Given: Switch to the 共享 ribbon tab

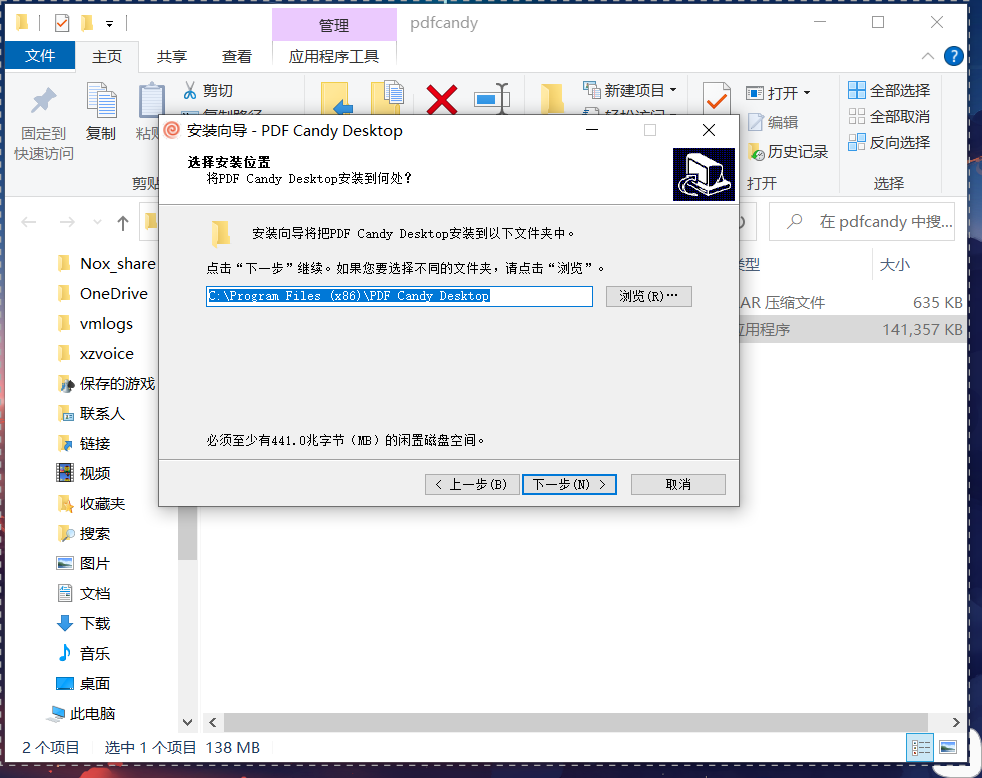Looking at the screenshot, I should [x=172, y=56].
